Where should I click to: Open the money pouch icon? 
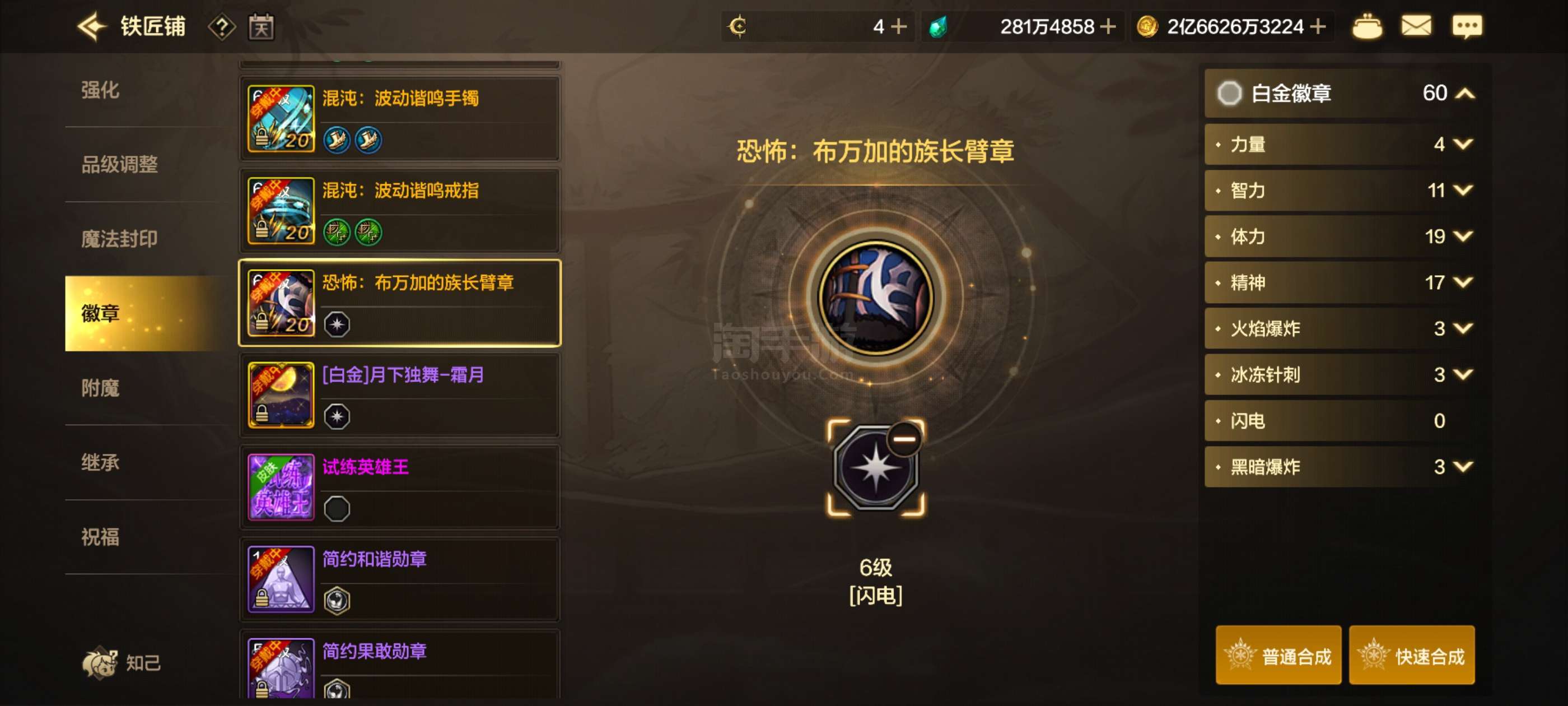(1366, 27)
